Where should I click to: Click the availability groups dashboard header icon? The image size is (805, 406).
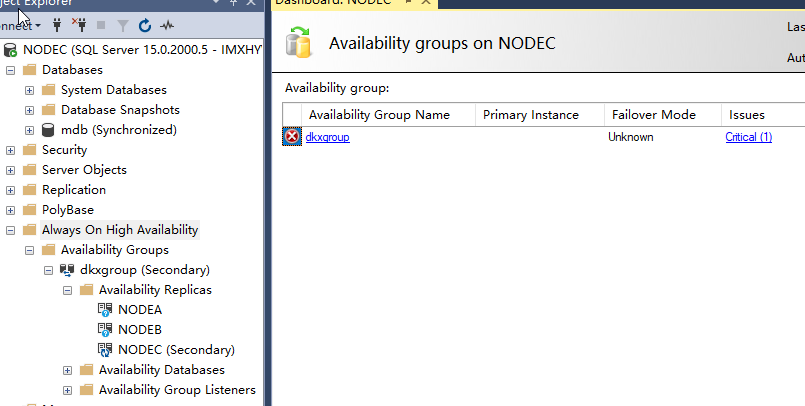(299, 43)
